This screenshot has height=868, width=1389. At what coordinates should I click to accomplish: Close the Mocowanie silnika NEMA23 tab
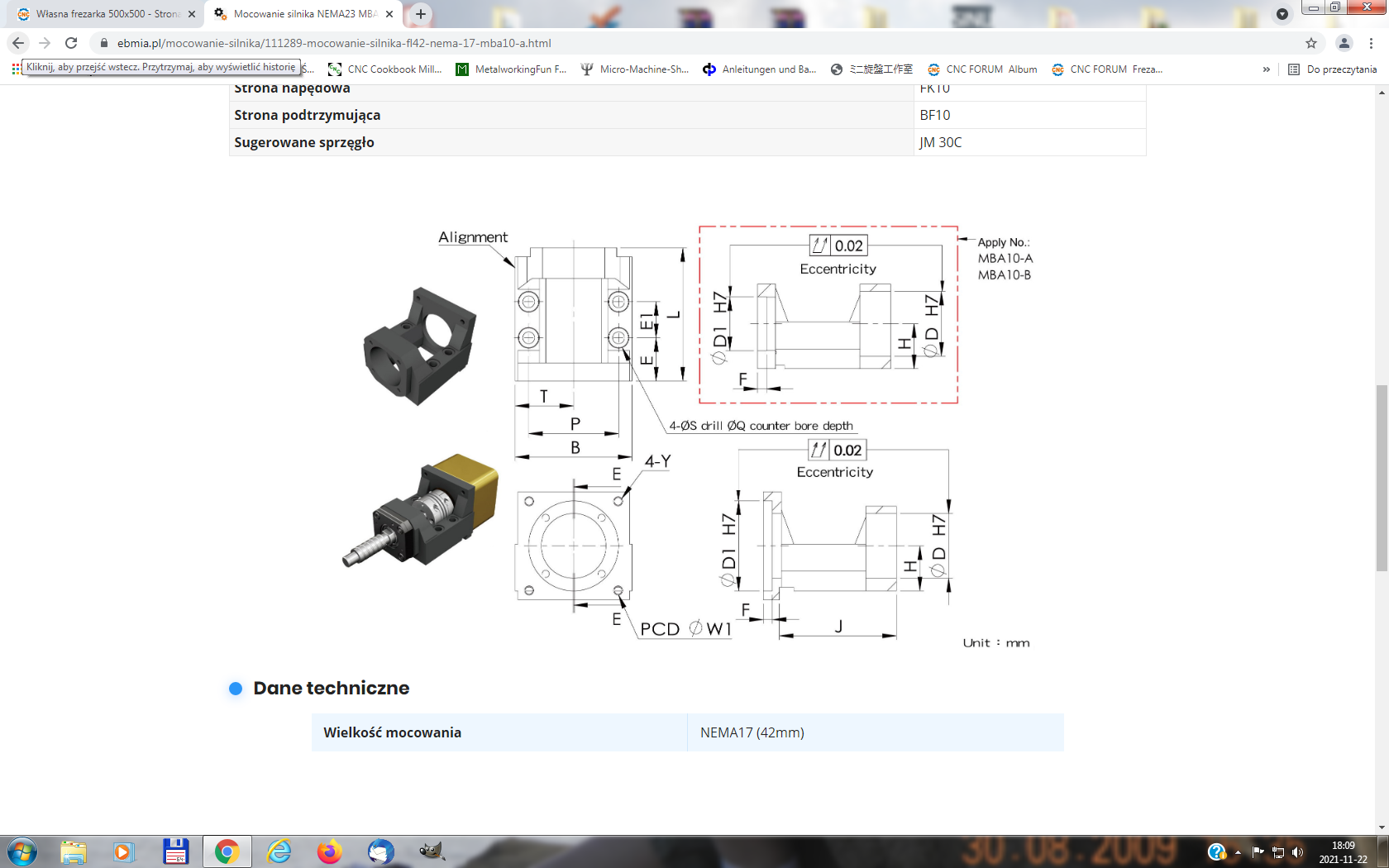click(389, 14)
